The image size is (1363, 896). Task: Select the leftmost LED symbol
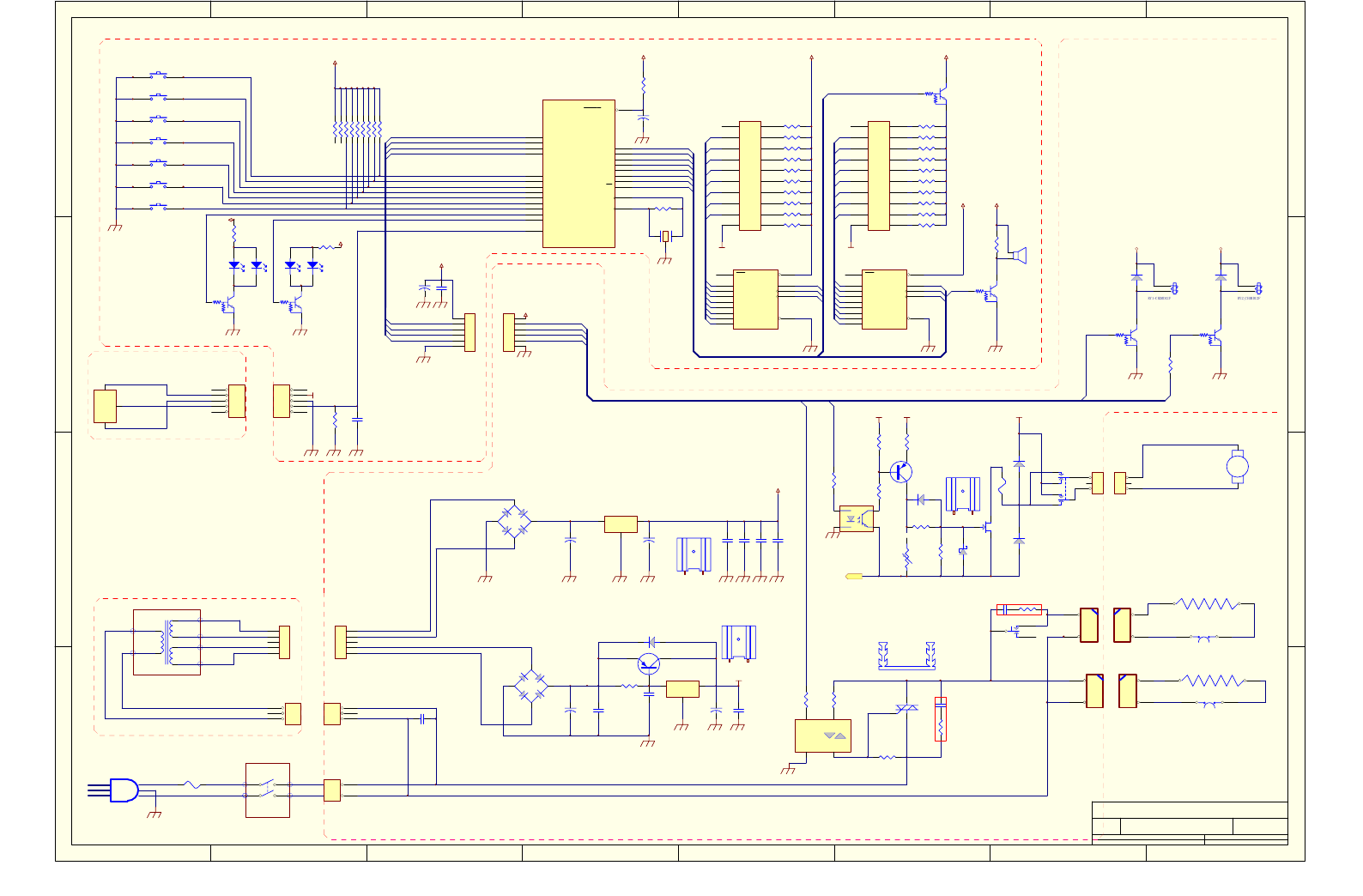tap(234, 266)
